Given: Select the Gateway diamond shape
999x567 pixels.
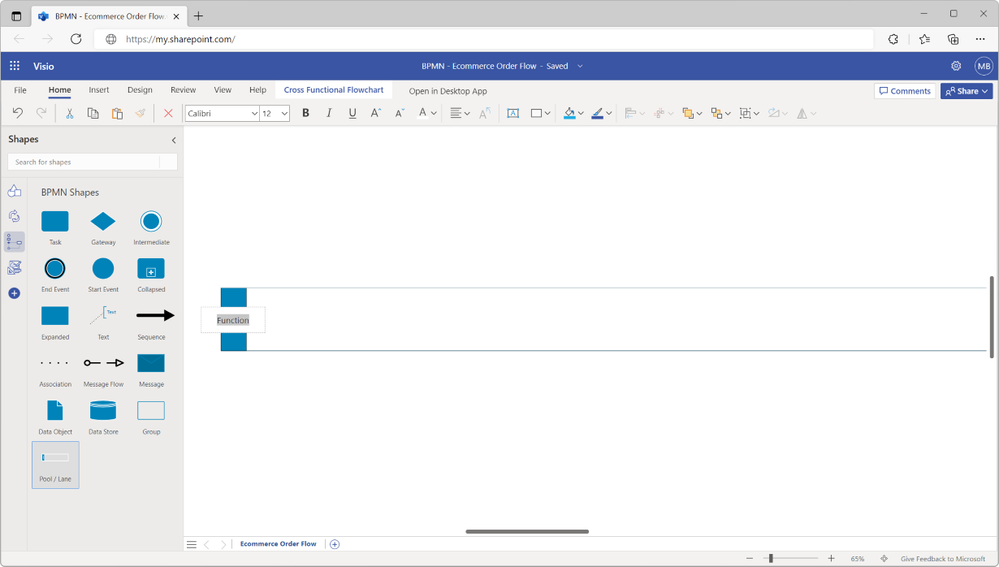Looking at the screenshot, I should (x=103, y=228).
